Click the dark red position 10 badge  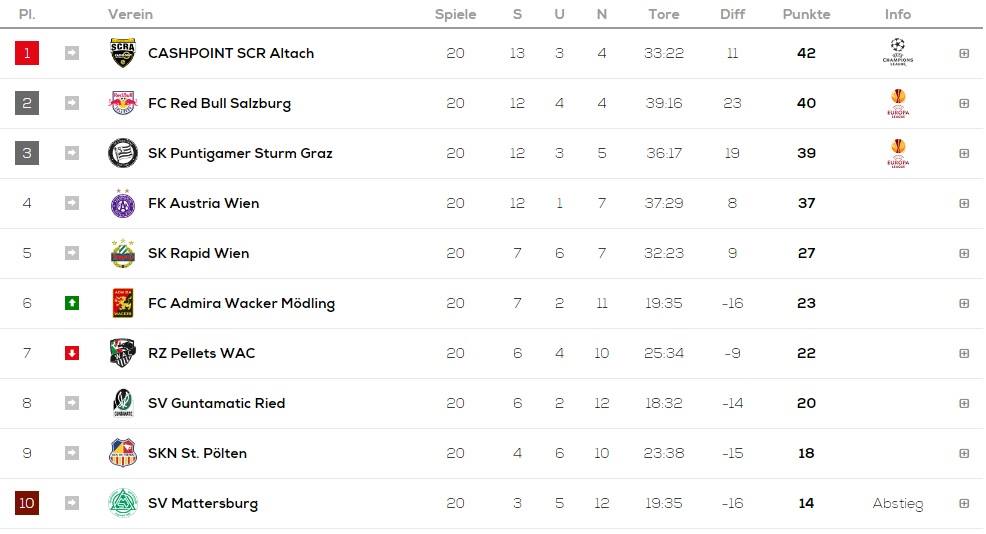click(x=27, y=503)
